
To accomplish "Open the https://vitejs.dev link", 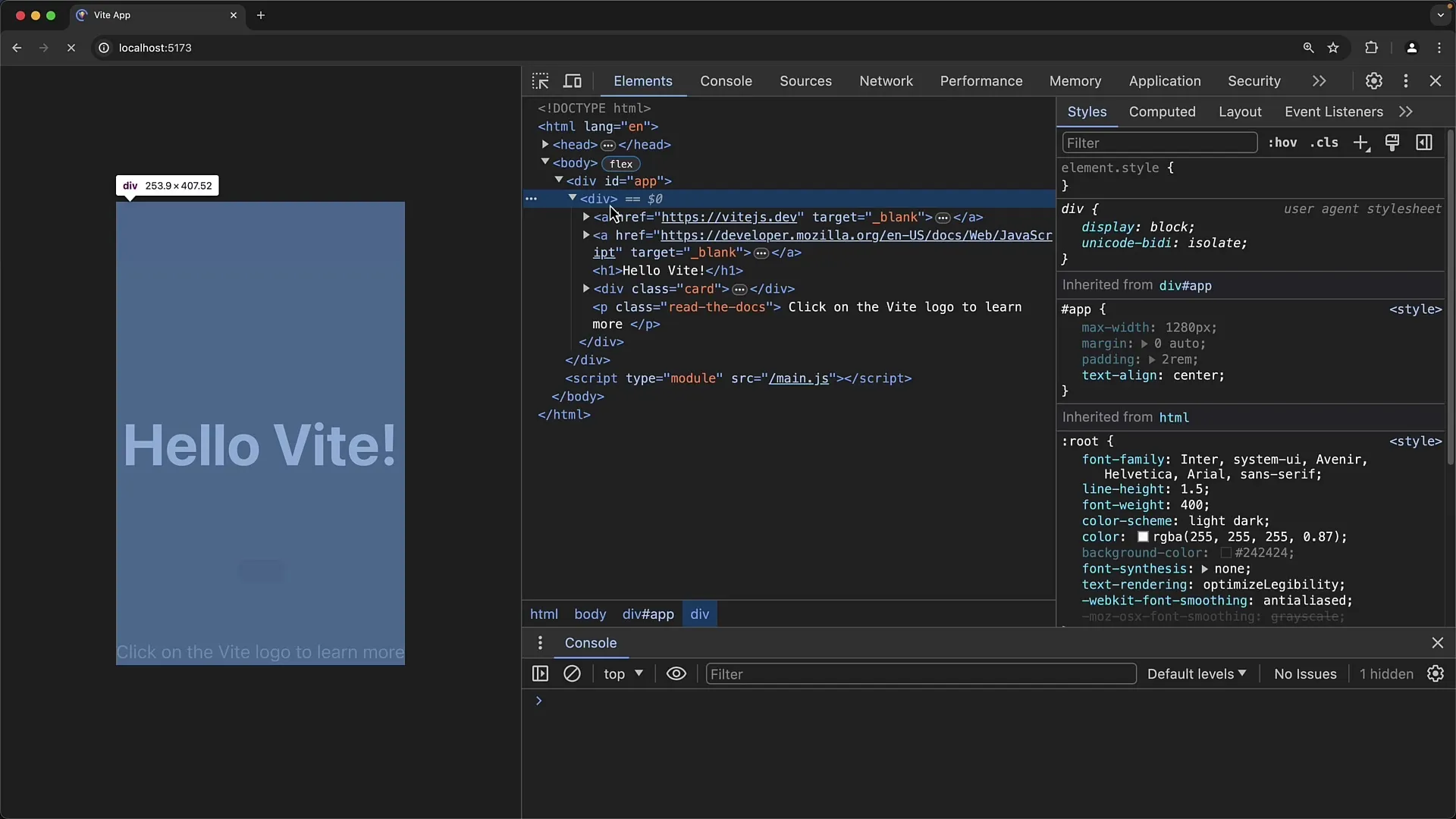I will click(729, 217).
